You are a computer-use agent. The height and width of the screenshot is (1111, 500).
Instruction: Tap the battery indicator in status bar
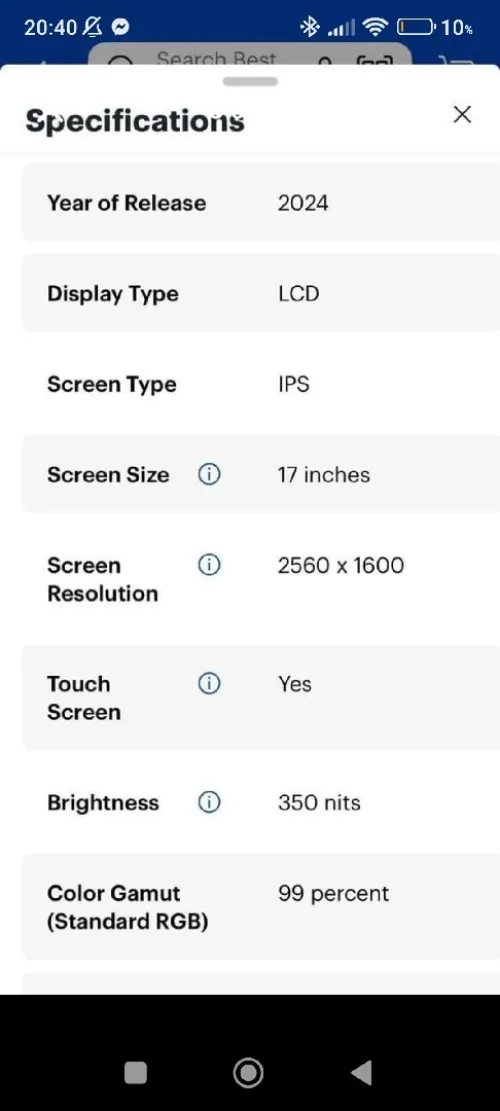(x=416, y=28)
